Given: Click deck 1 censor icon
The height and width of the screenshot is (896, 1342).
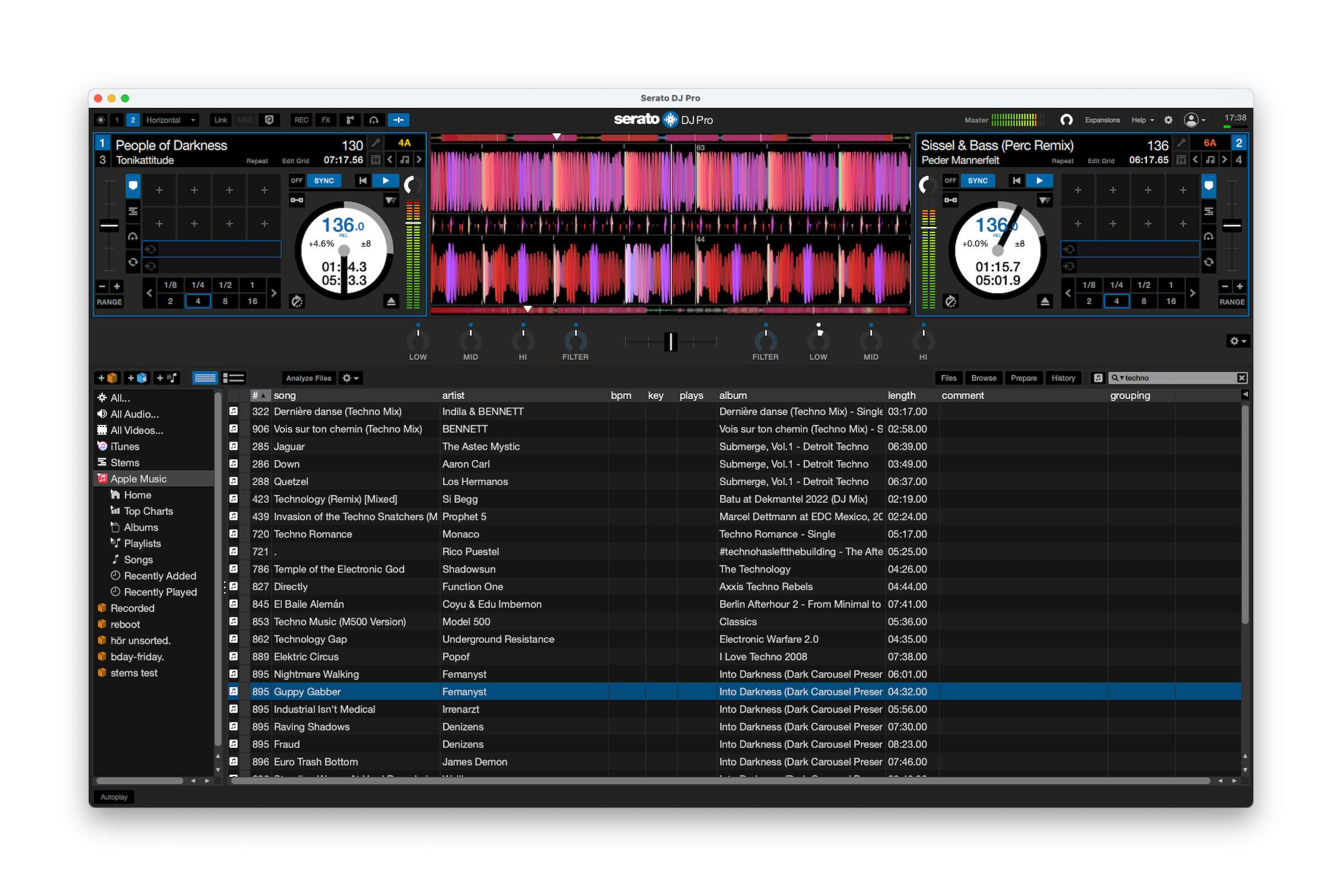Looking at the screenshot, I should coord(390,201).
